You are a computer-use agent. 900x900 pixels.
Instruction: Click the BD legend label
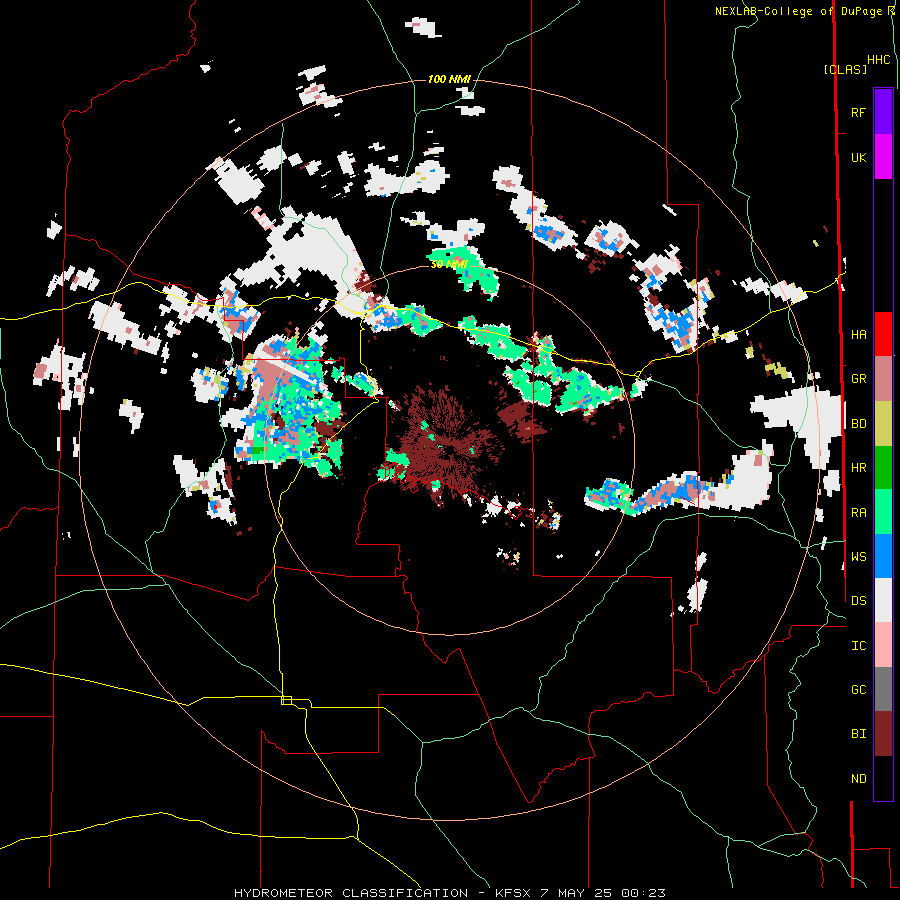click(x=858, y=424)
